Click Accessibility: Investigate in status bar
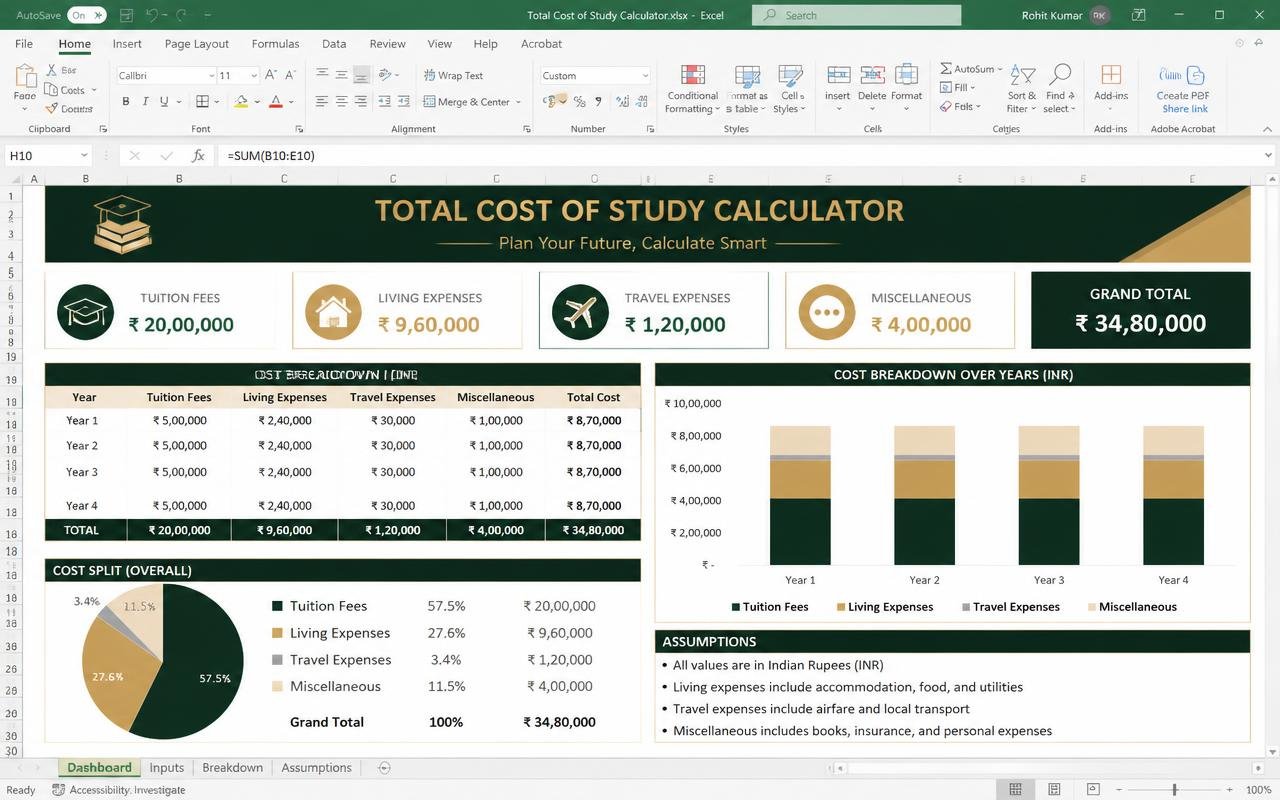Viewport: 1280px width, 800px height. pyautogui.click(x=119, y=790)
